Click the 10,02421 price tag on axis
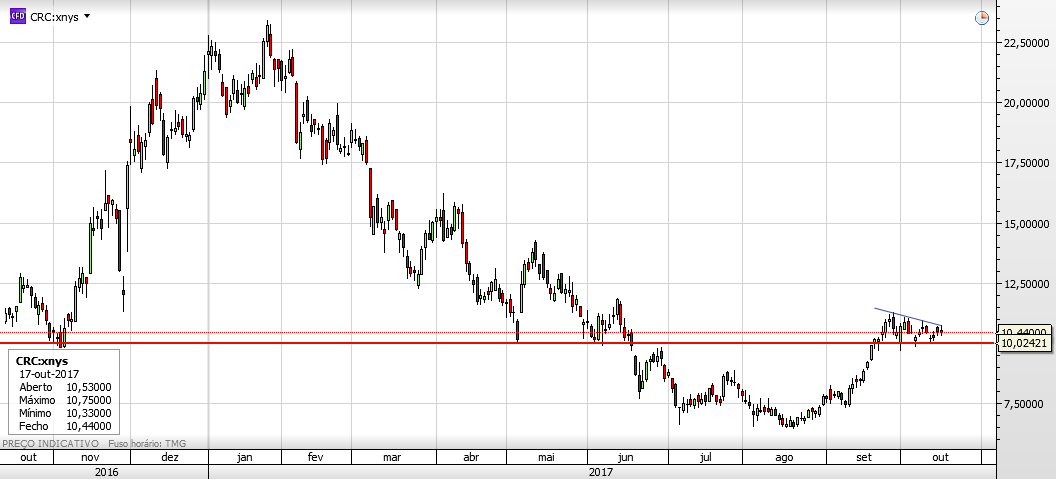 1024,344
